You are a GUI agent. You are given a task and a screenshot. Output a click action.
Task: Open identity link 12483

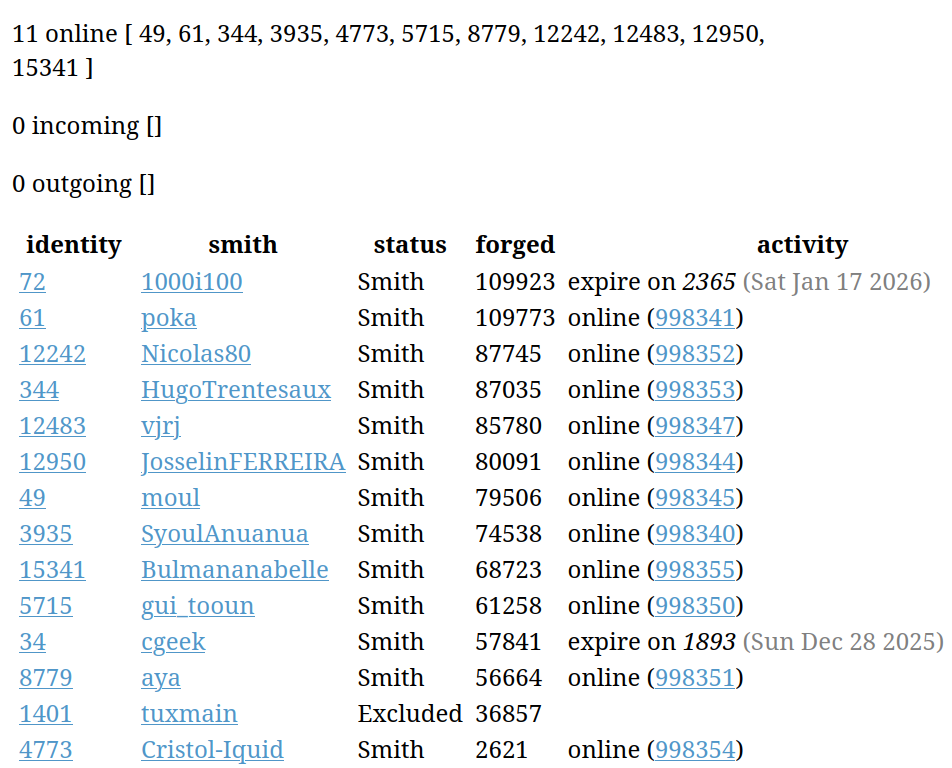52,426
